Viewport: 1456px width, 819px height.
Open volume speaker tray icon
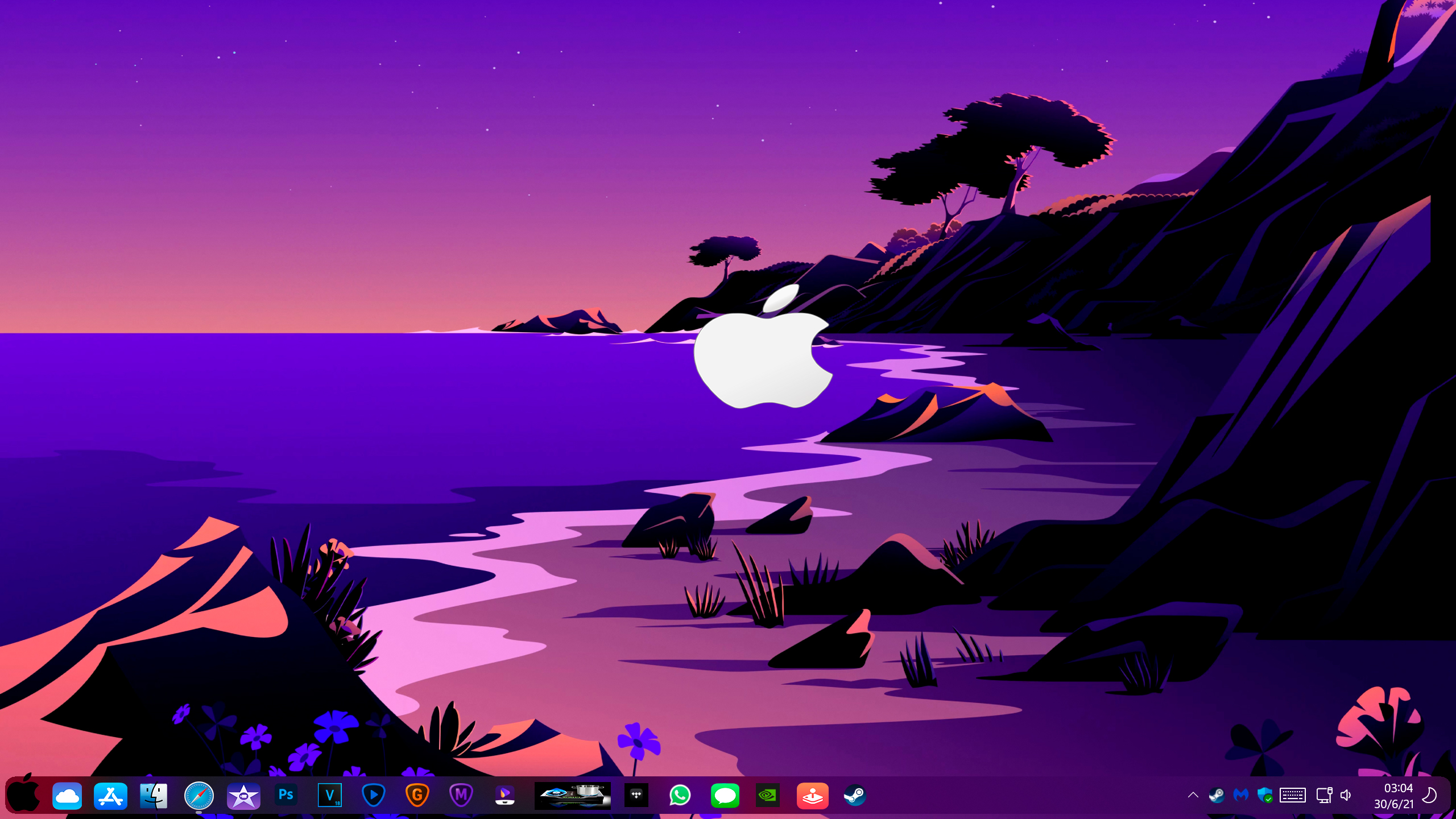[x=1346, y=795]
